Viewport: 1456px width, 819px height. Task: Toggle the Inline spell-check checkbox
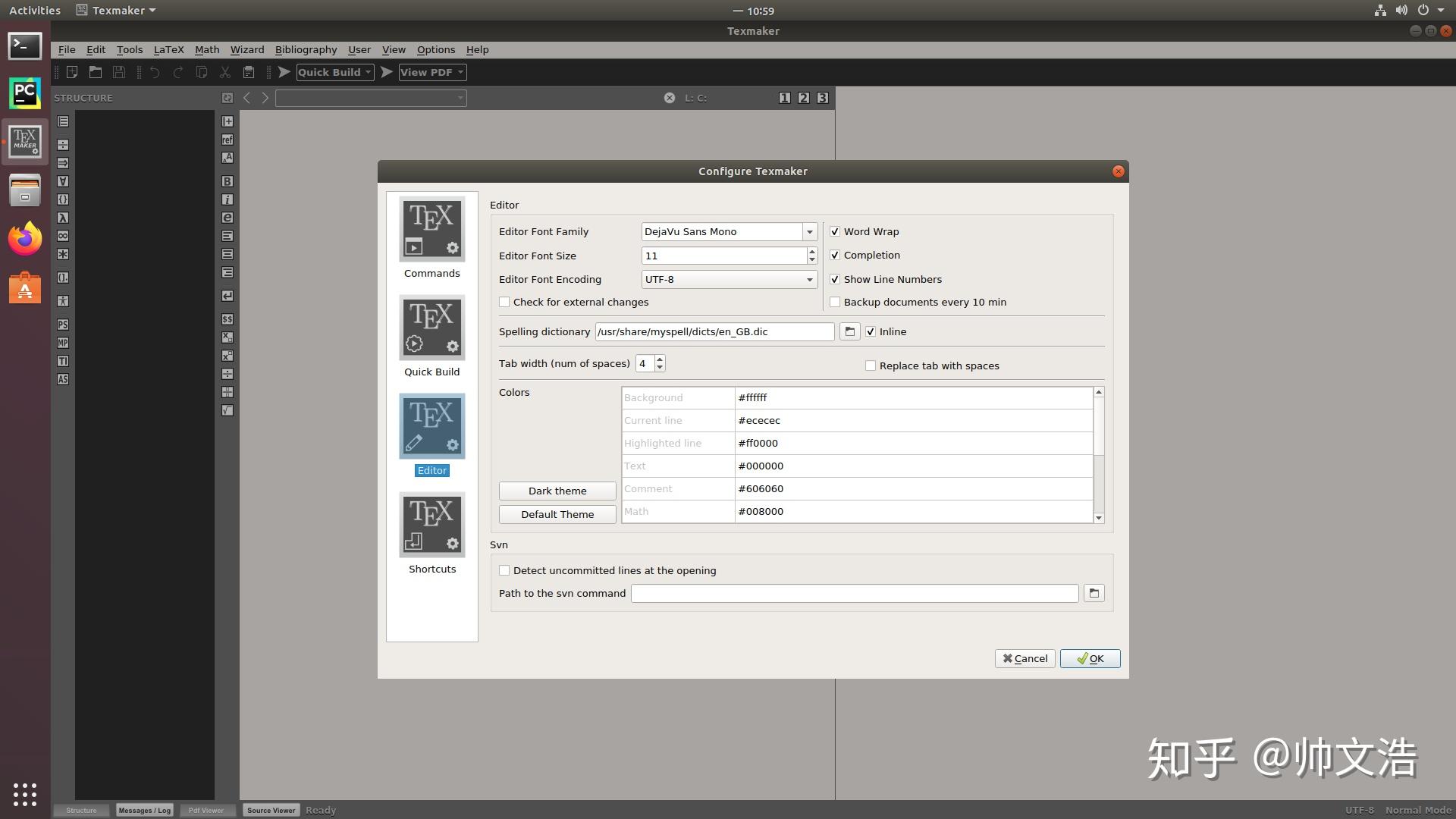click(871, 331)
